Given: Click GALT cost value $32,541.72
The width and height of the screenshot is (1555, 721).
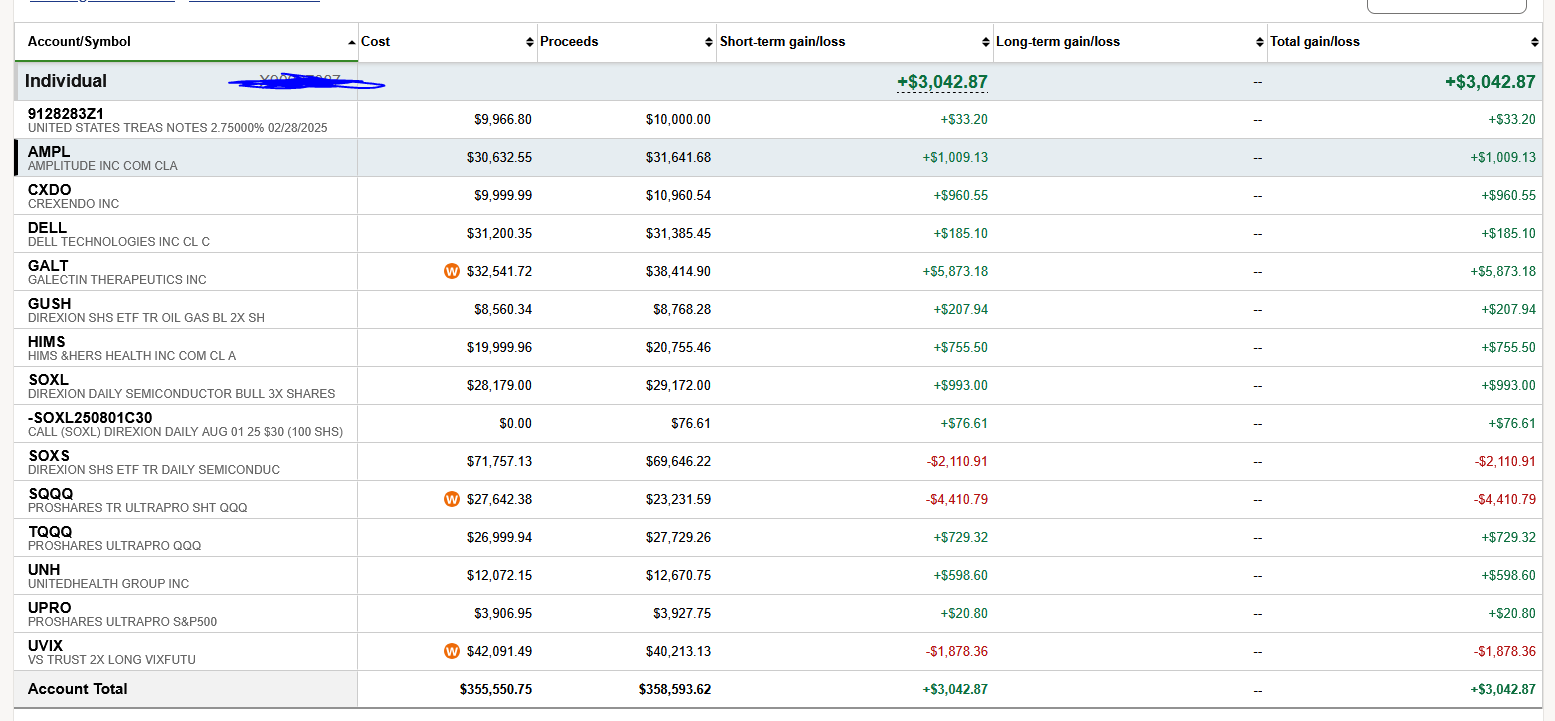Looking at the screenshot, I should tap(499, 271).
